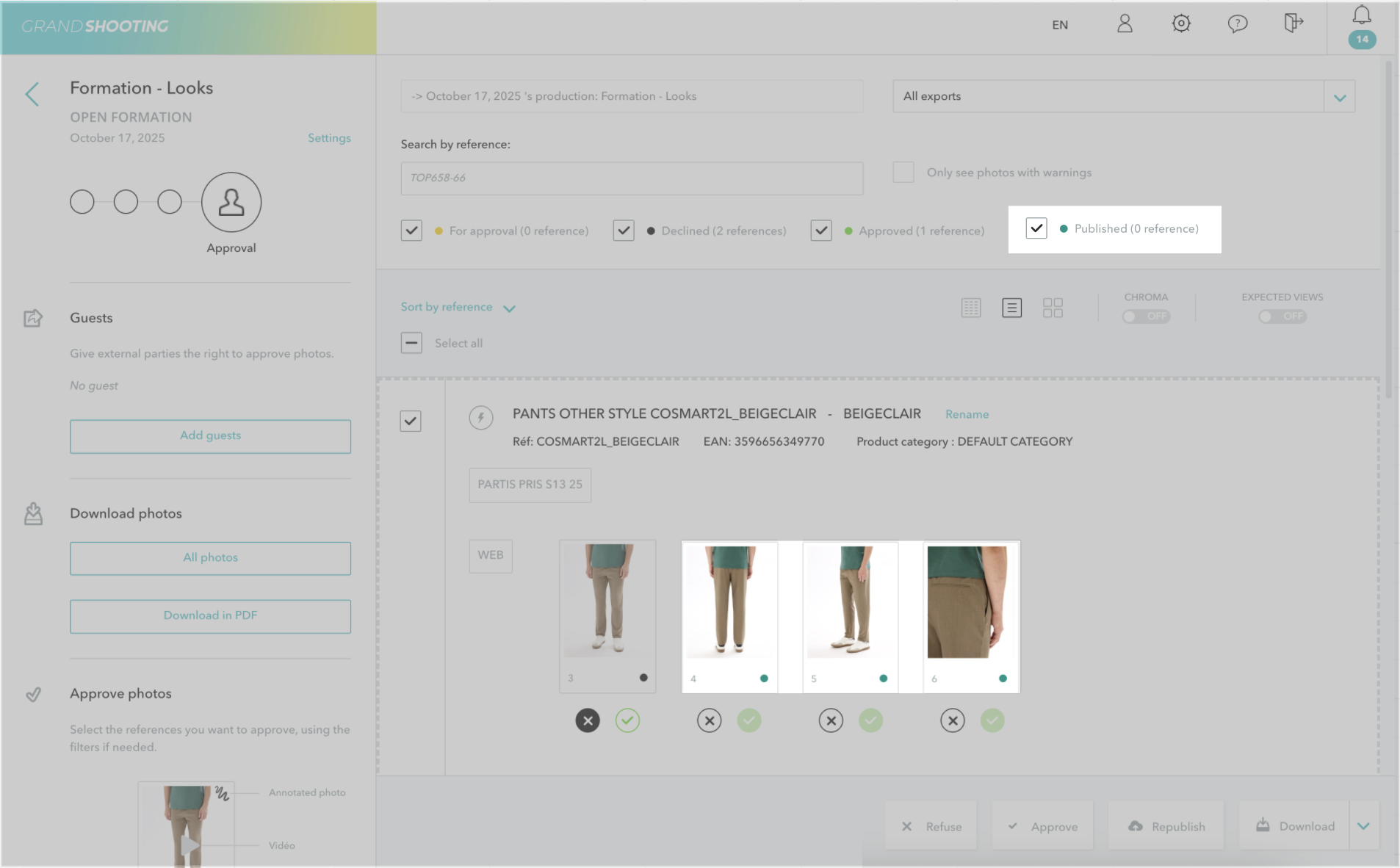Toggle the Select all checkbox
Viewport: 1400px width, 868px height.
coord(411,343)
